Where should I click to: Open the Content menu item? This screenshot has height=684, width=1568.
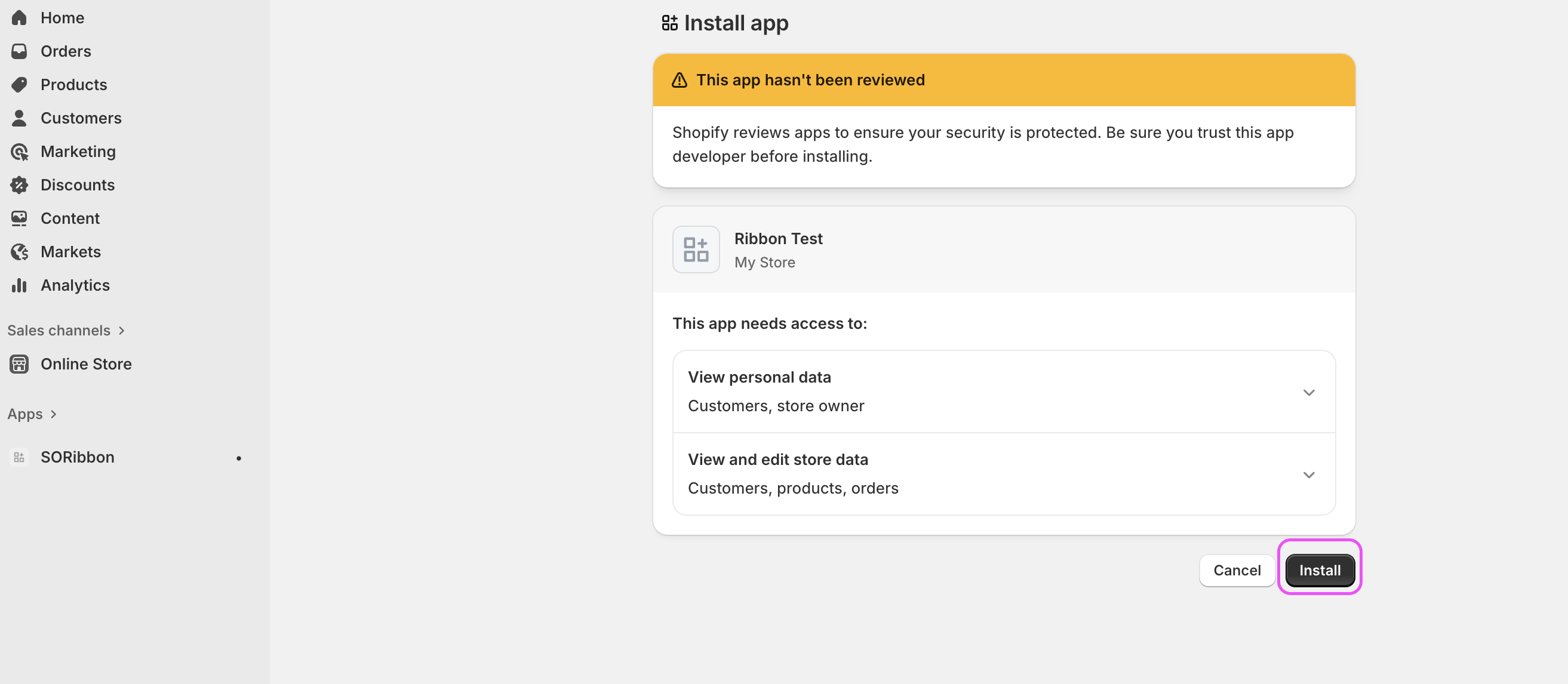click(x=70, y=218)
